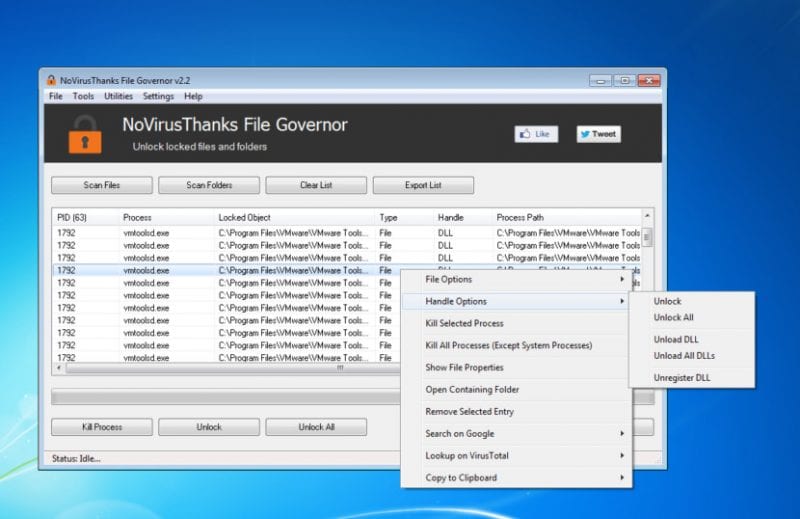The image size is (800, 519).
Task: Expand the File Options submenu
Action: (x=516, y=280)
